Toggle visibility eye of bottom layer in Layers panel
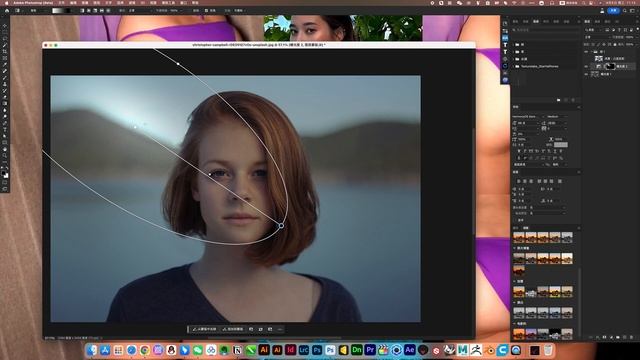The image size is (640, 360). coord(586,74)
